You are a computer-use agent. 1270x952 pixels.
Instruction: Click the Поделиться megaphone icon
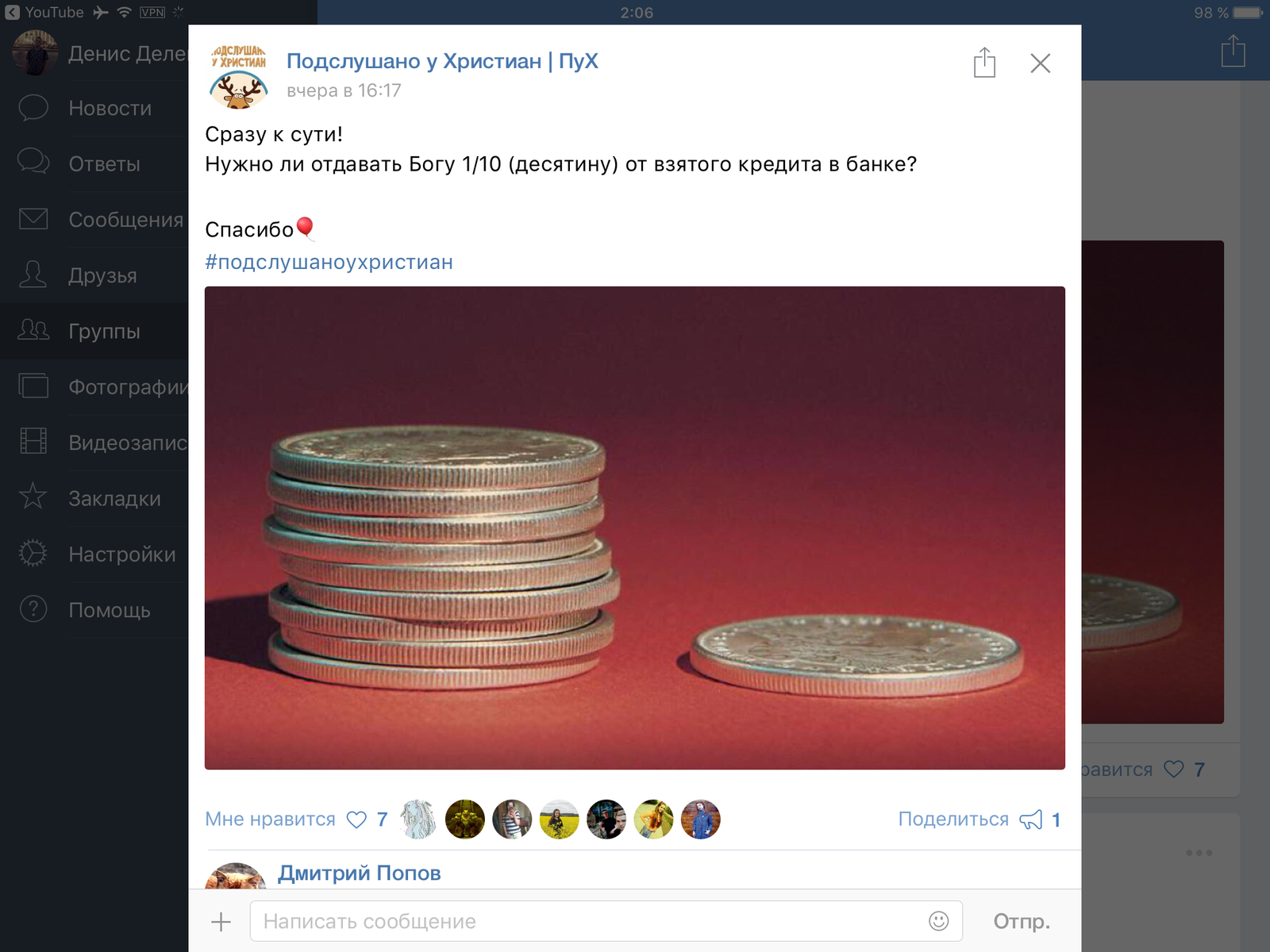[x=1031, y=820]
